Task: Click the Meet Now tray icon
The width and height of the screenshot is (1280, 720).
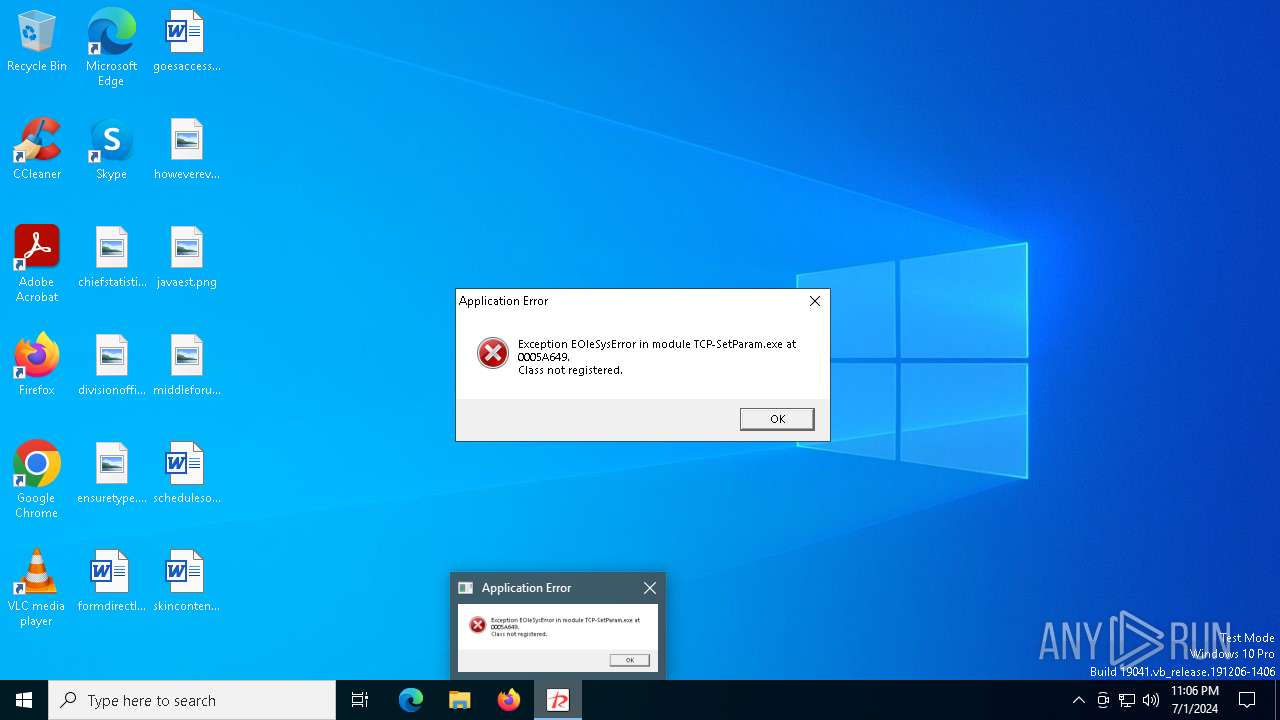Action: (1103, 700)
